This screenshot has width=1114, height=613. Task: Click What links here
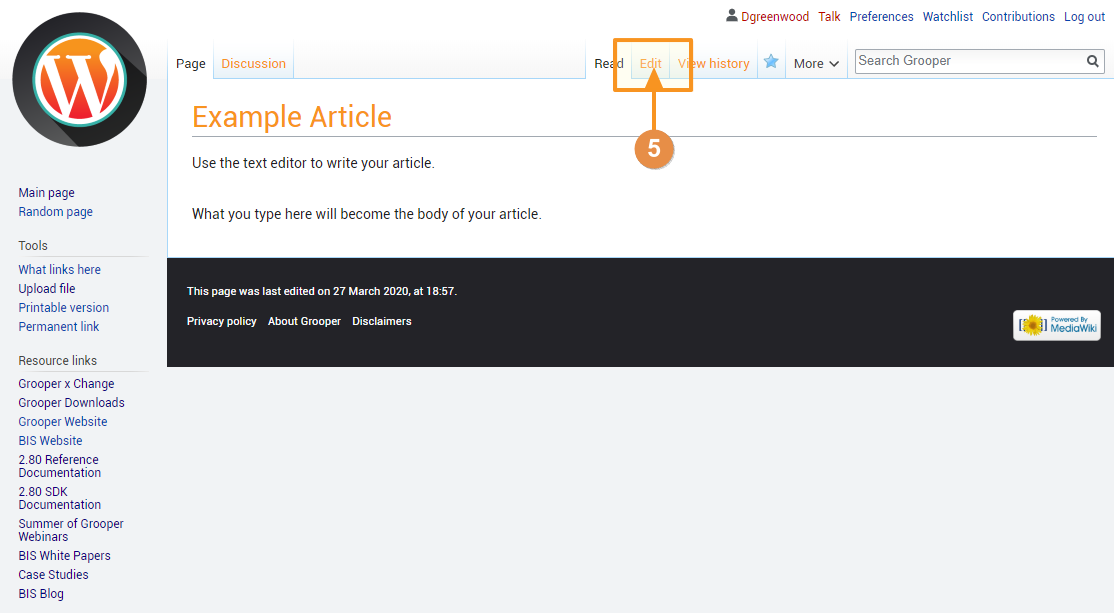60,269
